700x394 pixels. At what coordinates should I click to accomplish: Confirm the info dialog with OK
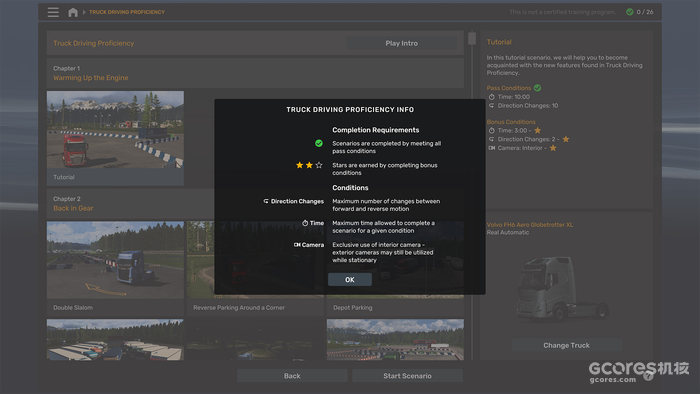pyautogui.click(x=350, y=280)
